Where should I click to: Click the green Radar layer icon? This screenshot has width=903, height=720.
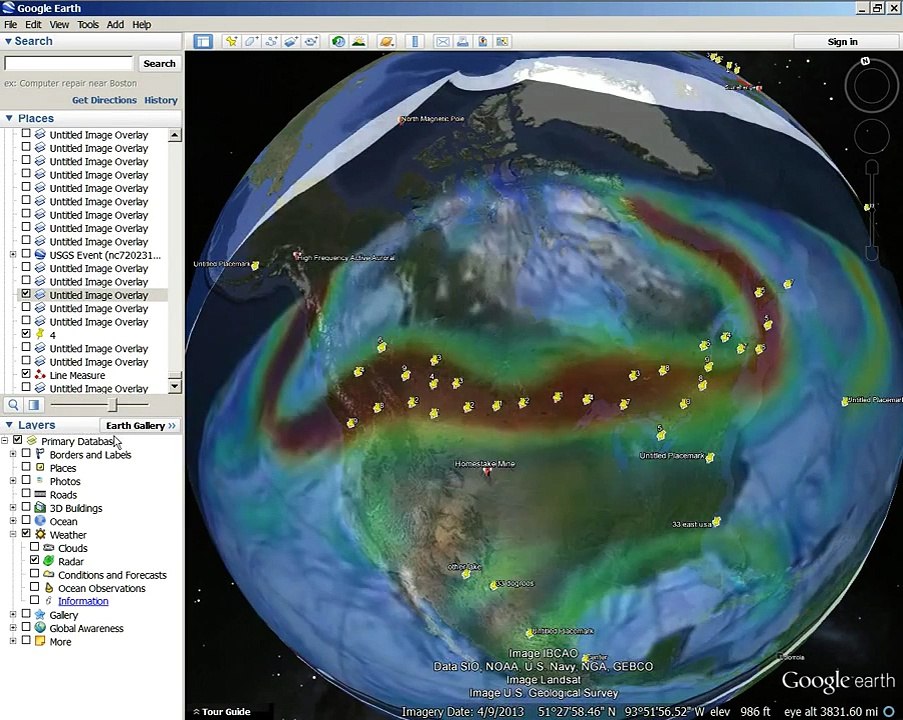click(48, 561)
